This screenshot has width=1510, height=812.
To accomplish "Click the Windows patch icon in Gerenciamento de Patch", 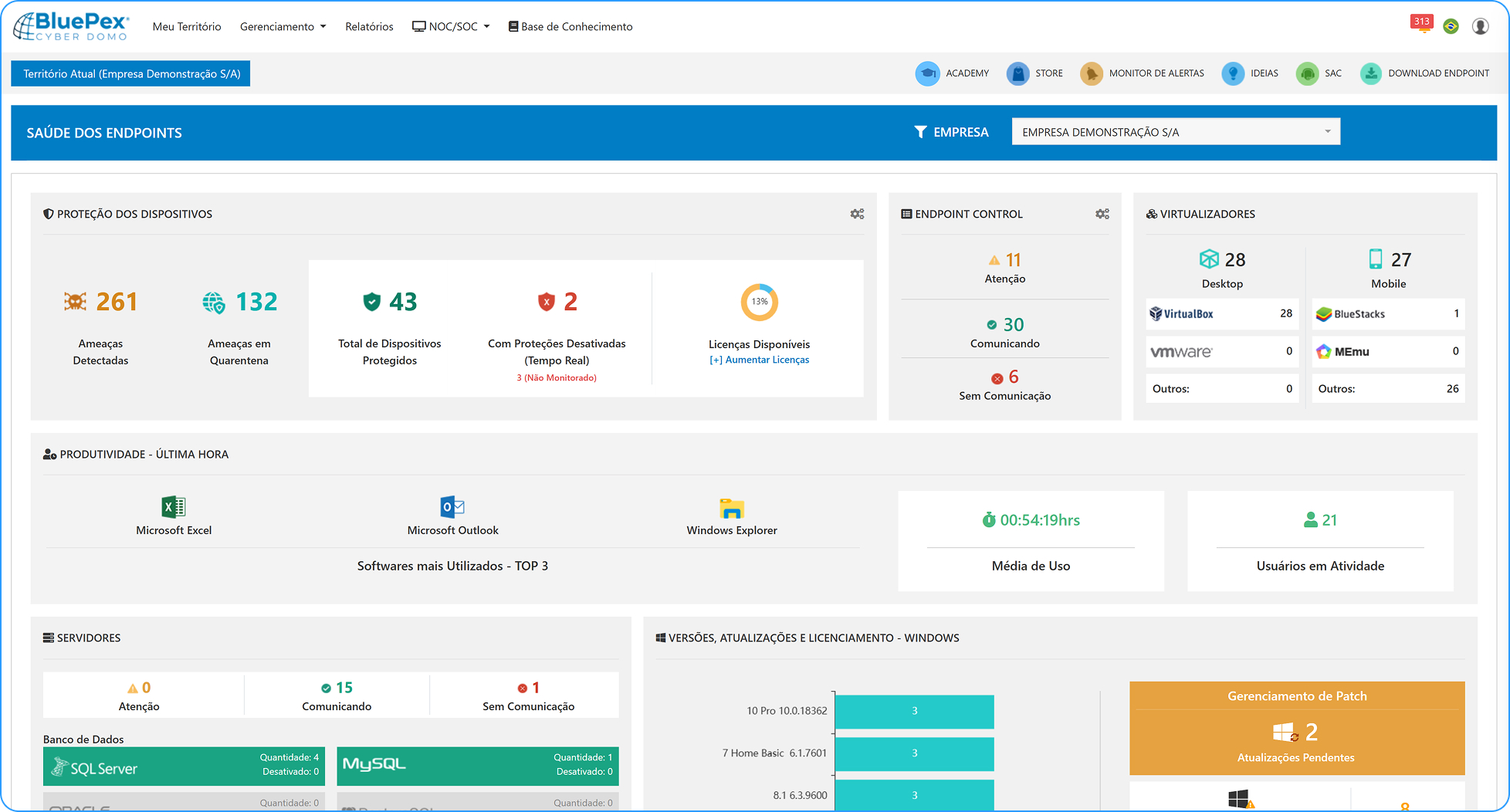I will (x=1285, y=732).
